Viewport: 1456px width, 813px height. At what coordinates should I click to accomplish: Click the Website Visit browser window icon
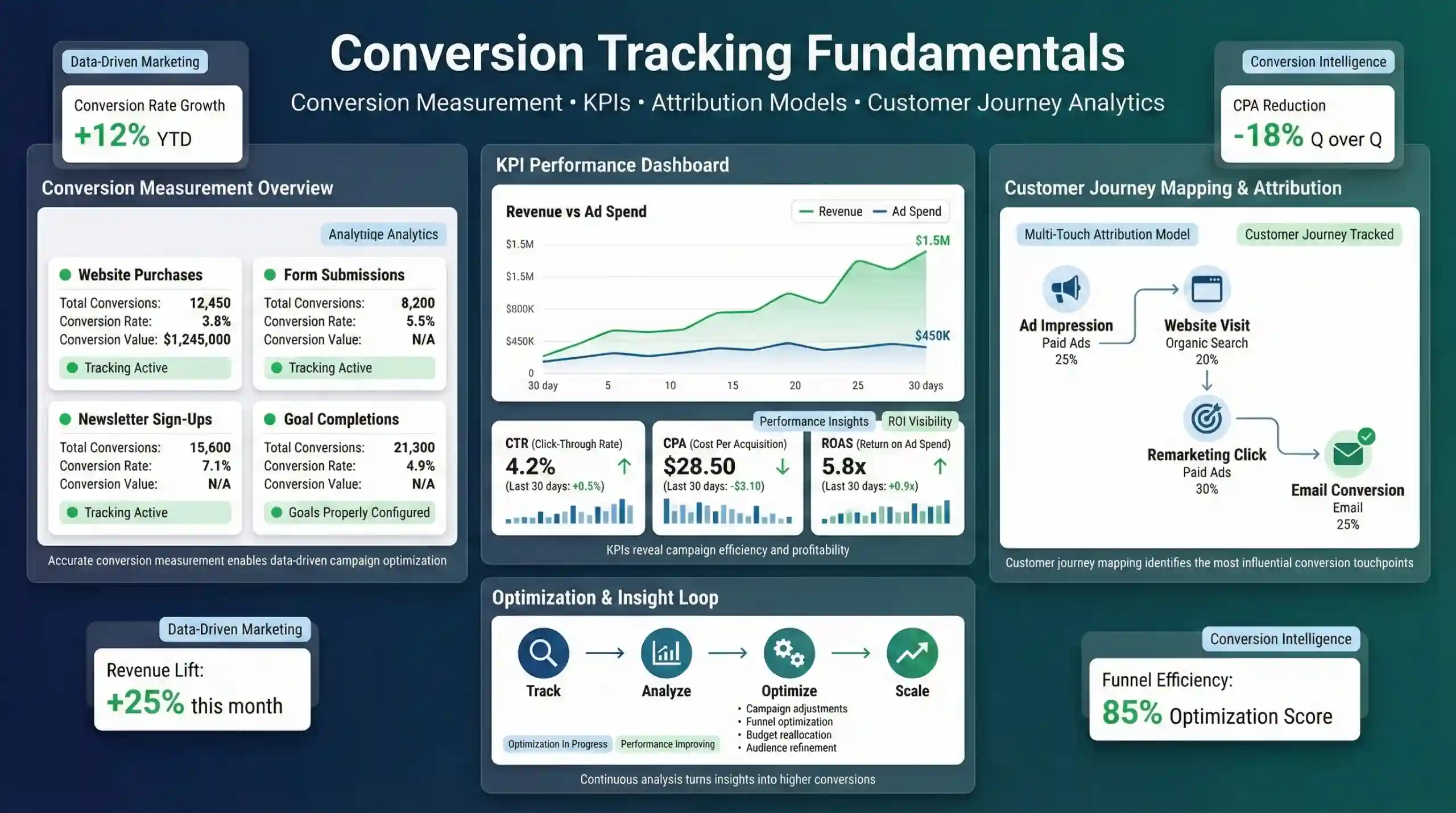pyautogui.click(x=1206, y=289)
